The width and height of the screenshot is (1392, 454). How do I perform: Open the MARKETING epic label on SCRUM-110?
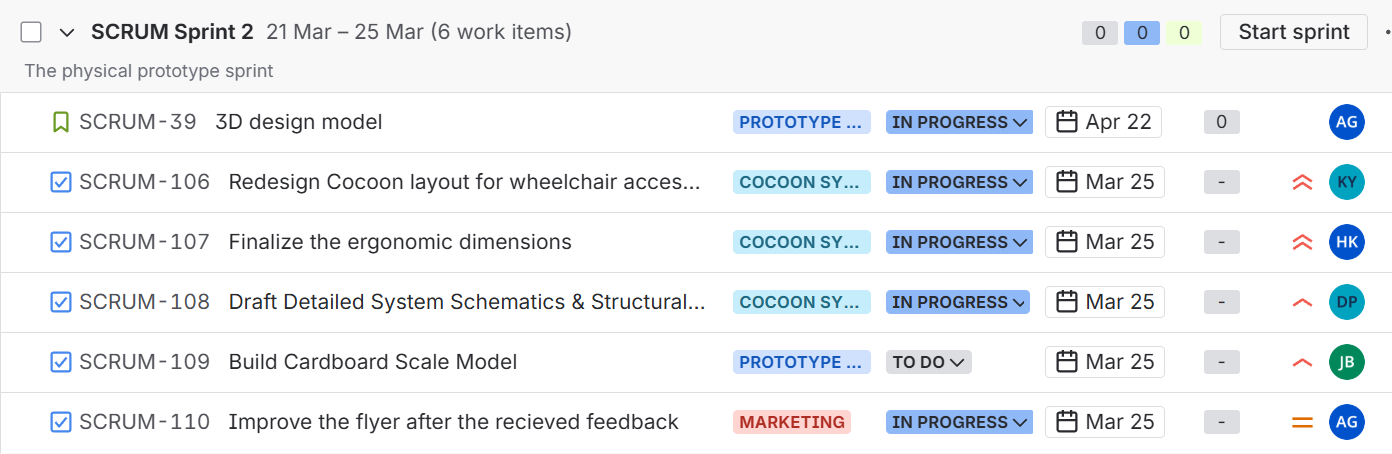(791, 422)
